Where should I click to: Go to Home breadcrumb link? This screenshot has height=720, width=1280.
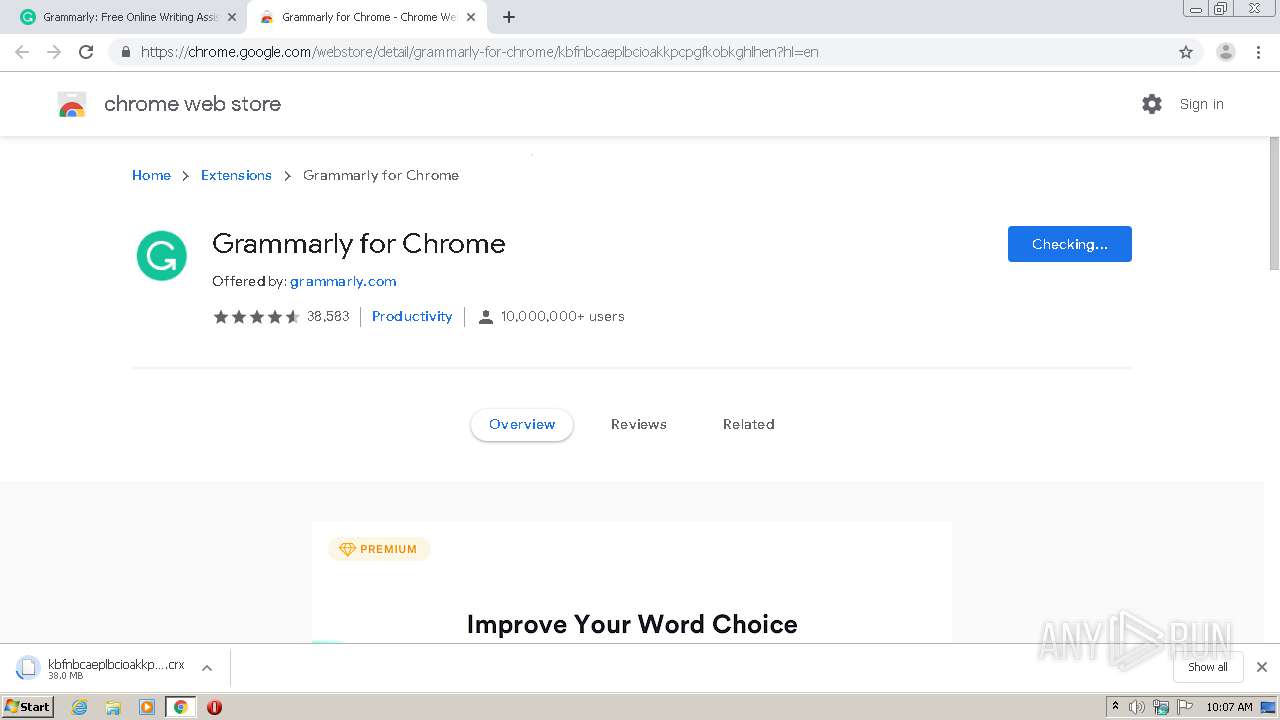pos(151,175)
